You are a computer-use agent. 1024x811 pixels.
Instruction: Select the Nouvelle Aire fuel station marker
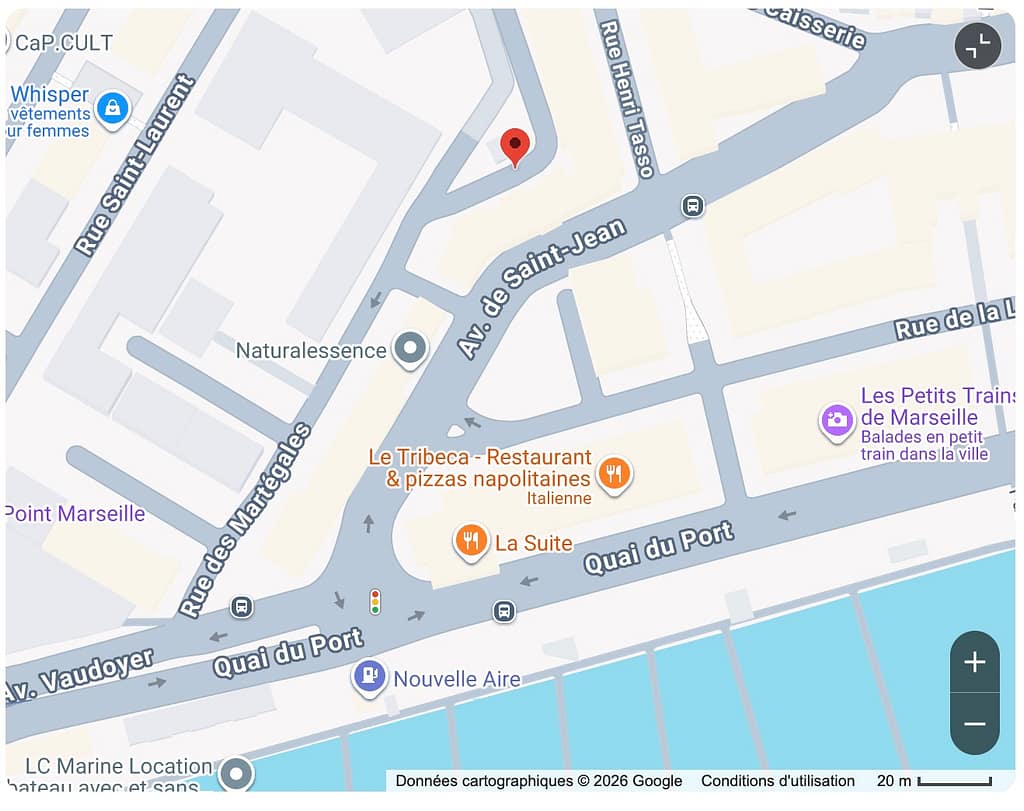coord(369,676)
